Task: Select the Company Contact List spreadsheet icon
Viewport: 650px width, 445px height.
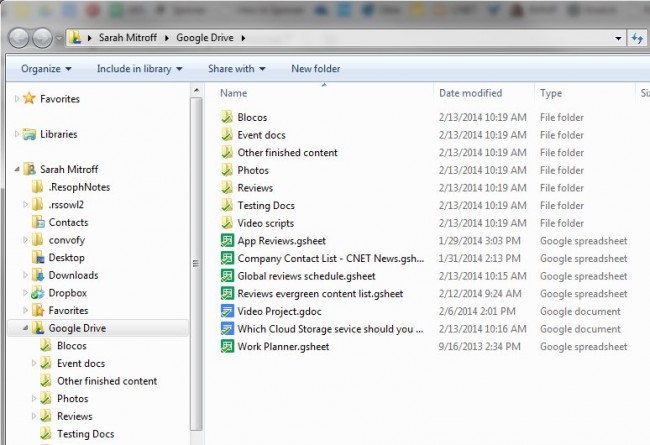Action: point(227,258)
